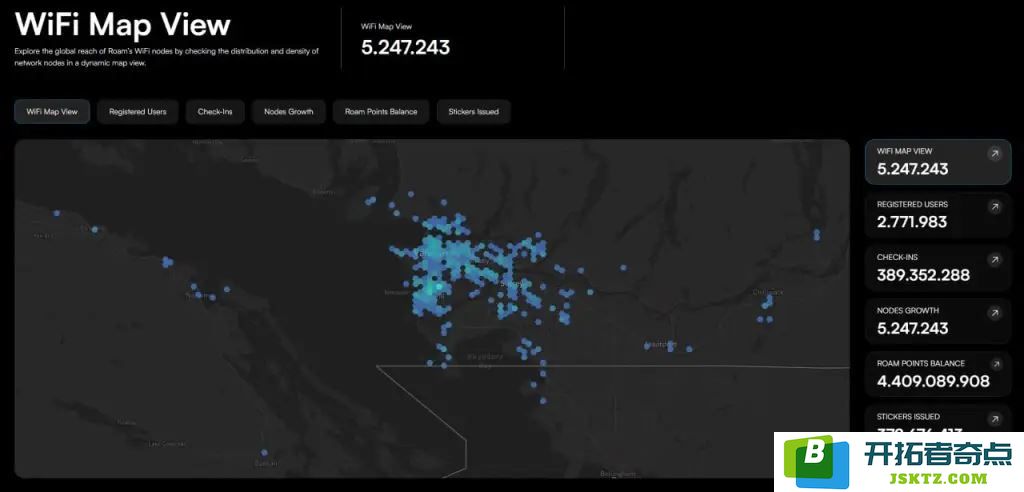Switch to the WiFi Map View tab
This screenshot has width=1024, height=492.
[52, 112]
